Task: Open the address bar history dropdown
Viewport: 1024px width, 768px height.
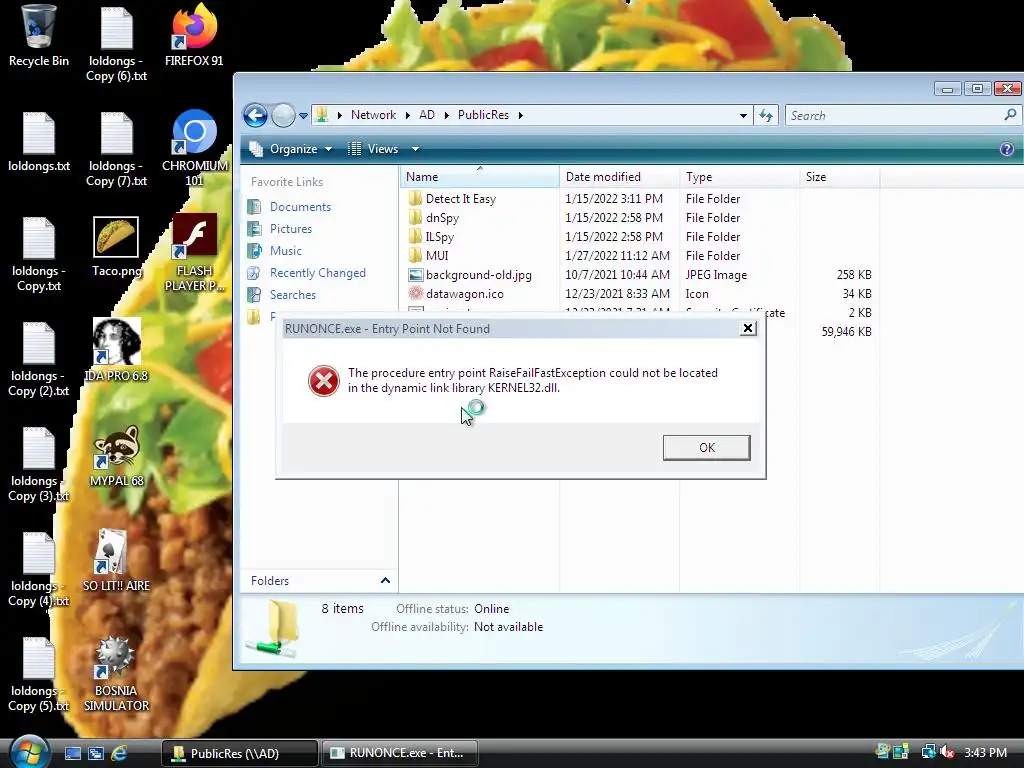Action: [x=743, y=116]
